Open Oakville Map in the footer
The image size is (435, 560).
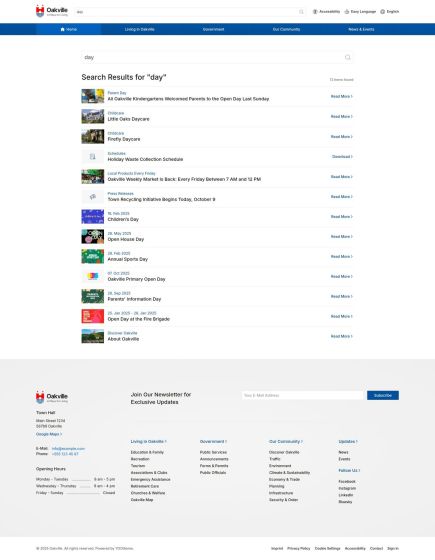(x=142, y=500)
